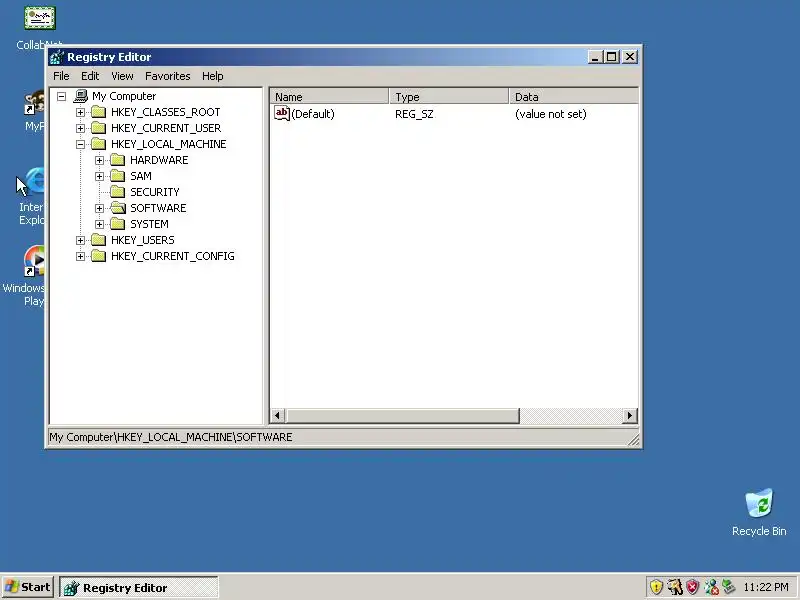This screenshot has width=800, height=600.
Task: Select the HKEY_CURRENT_CONFIG label
Action: pyautogui.click(x=172, y=256)
